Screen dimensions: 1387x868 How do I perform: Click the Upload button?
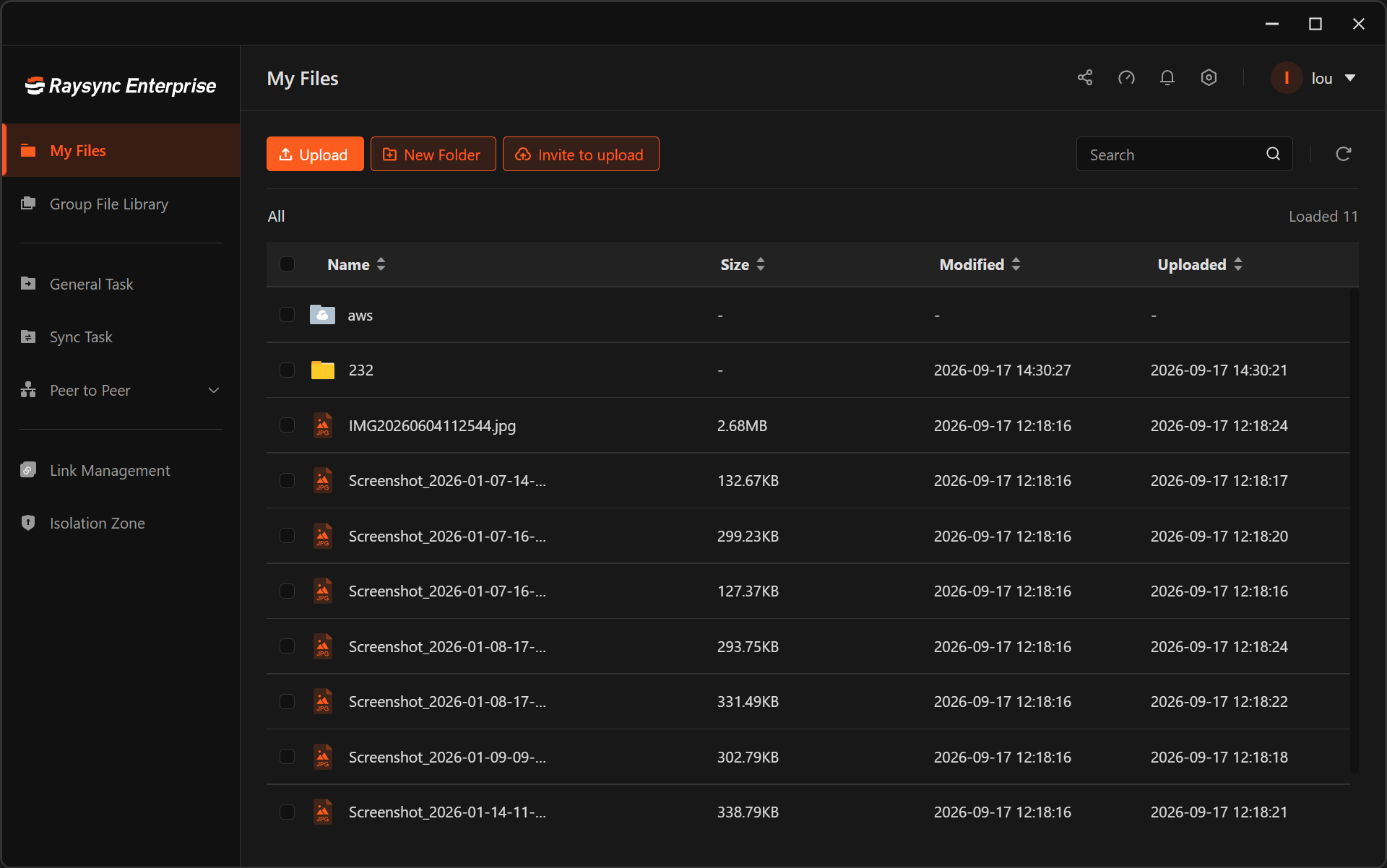click(315, 154)
